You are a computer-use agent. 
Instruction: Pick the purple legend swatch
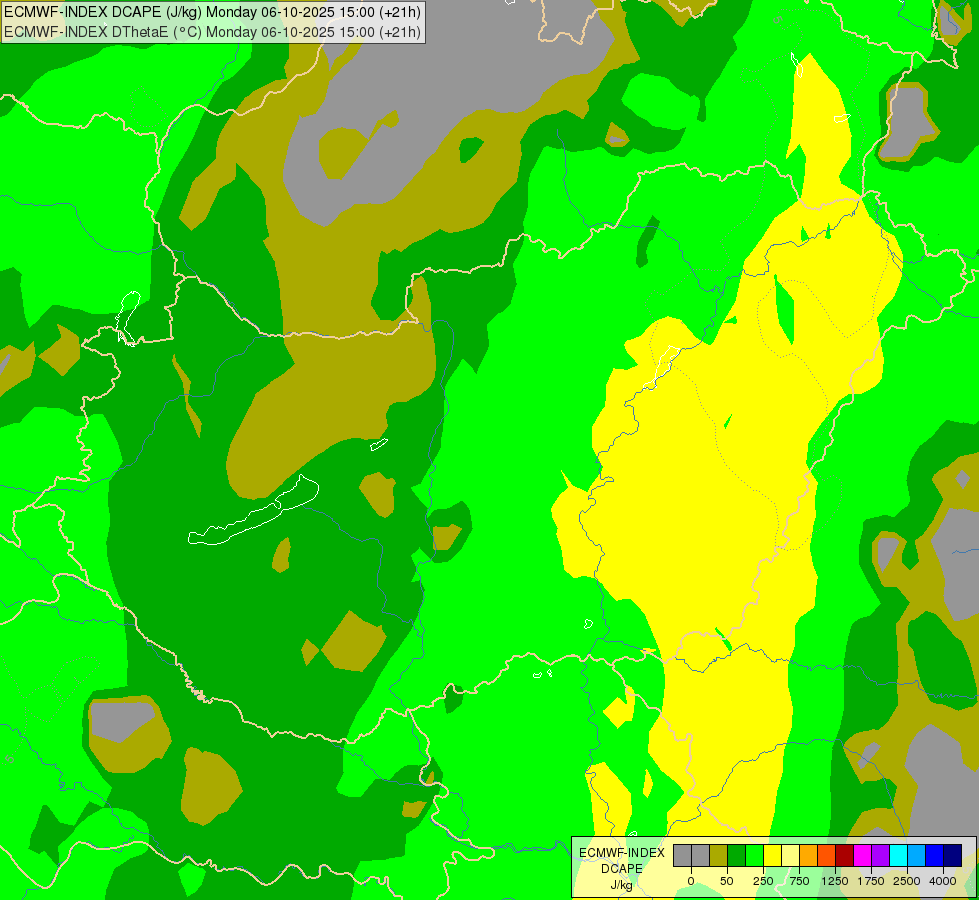[x=880, y=855]
